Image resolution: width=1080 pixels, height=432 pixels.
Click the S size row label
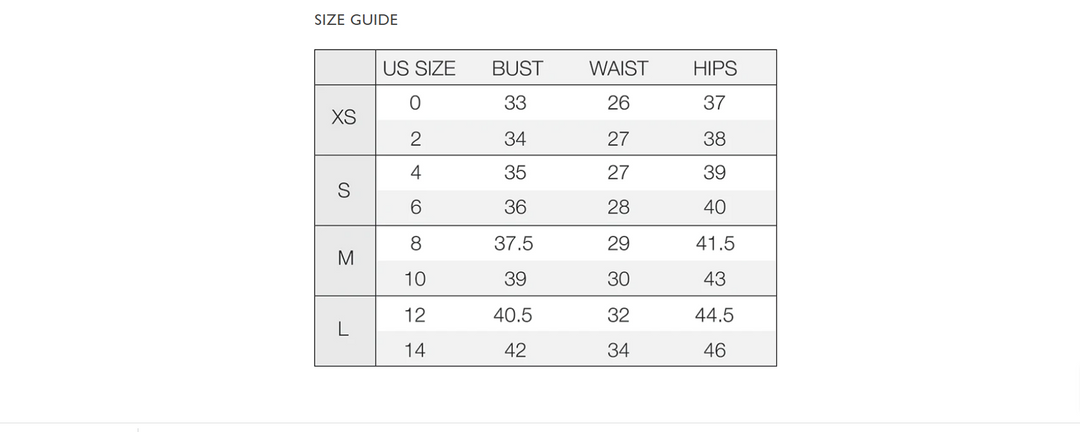click(x=344, y=190)
